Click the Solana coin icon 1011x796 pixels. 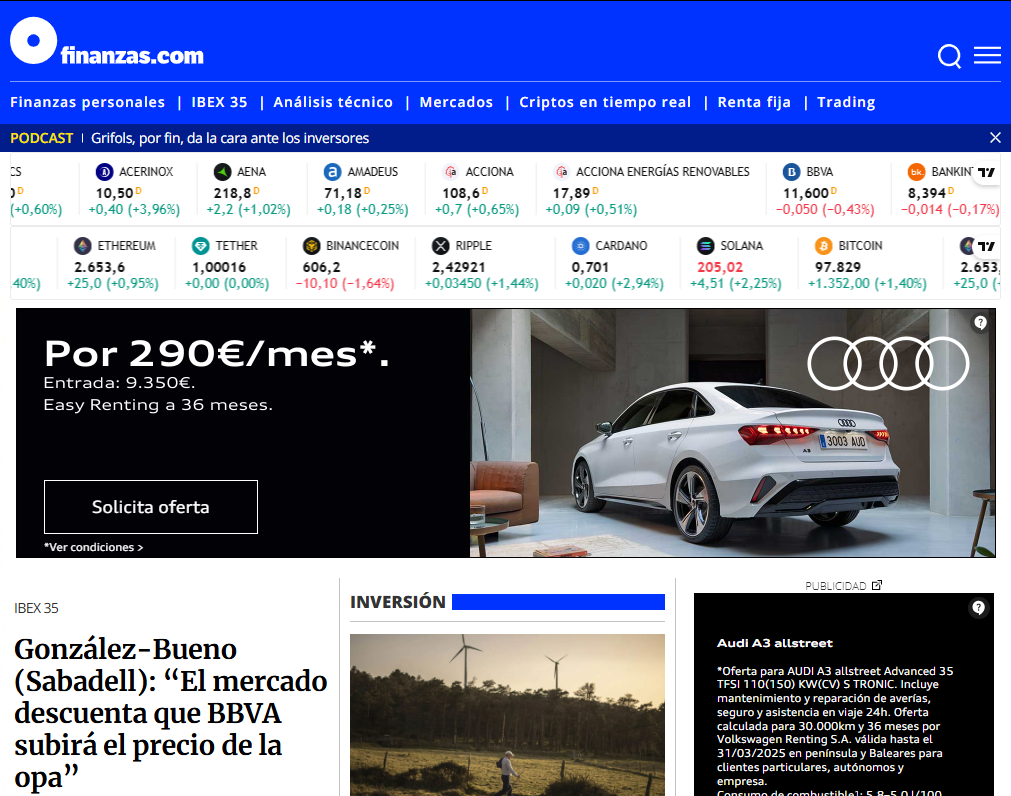click(705, 246)
